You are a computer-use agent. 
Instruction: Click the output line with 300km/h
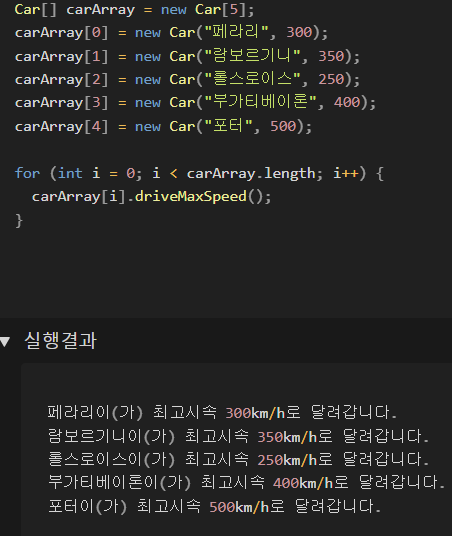point(222,412)
